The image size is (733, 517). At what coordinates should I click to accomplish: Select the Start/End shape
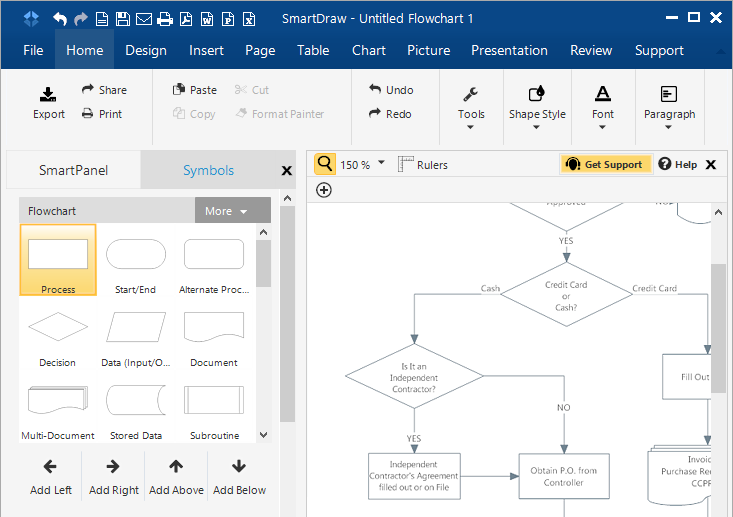(x=136, y=266)
